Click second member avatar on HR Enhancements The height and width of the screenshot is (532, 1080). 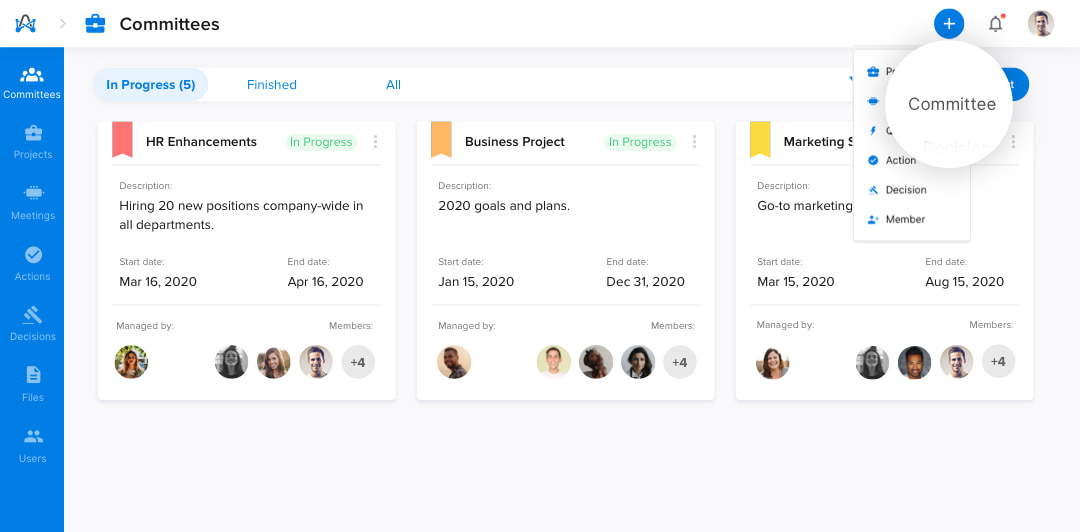click(x=273, y=362)
